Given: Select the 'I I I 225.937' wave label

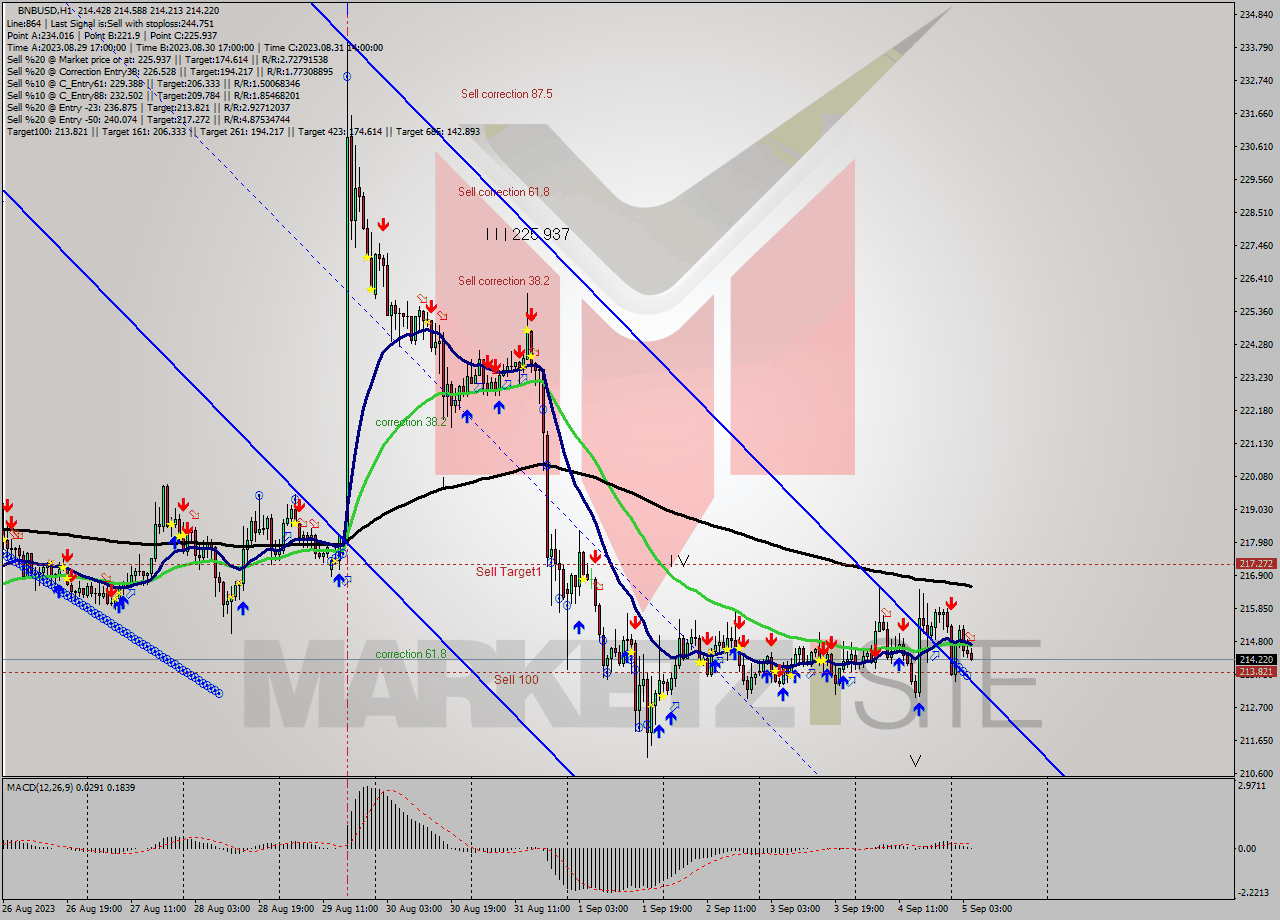Looking at the screenshot, I should [527, 234].
